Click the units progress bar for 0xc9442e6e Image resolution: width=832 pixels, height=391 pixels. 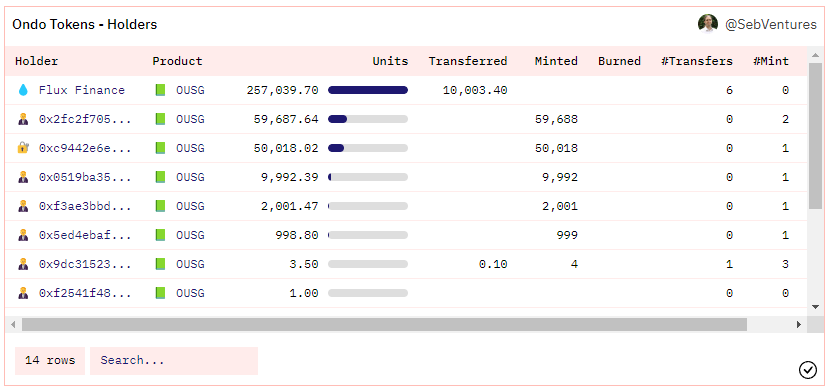(368, 148)
